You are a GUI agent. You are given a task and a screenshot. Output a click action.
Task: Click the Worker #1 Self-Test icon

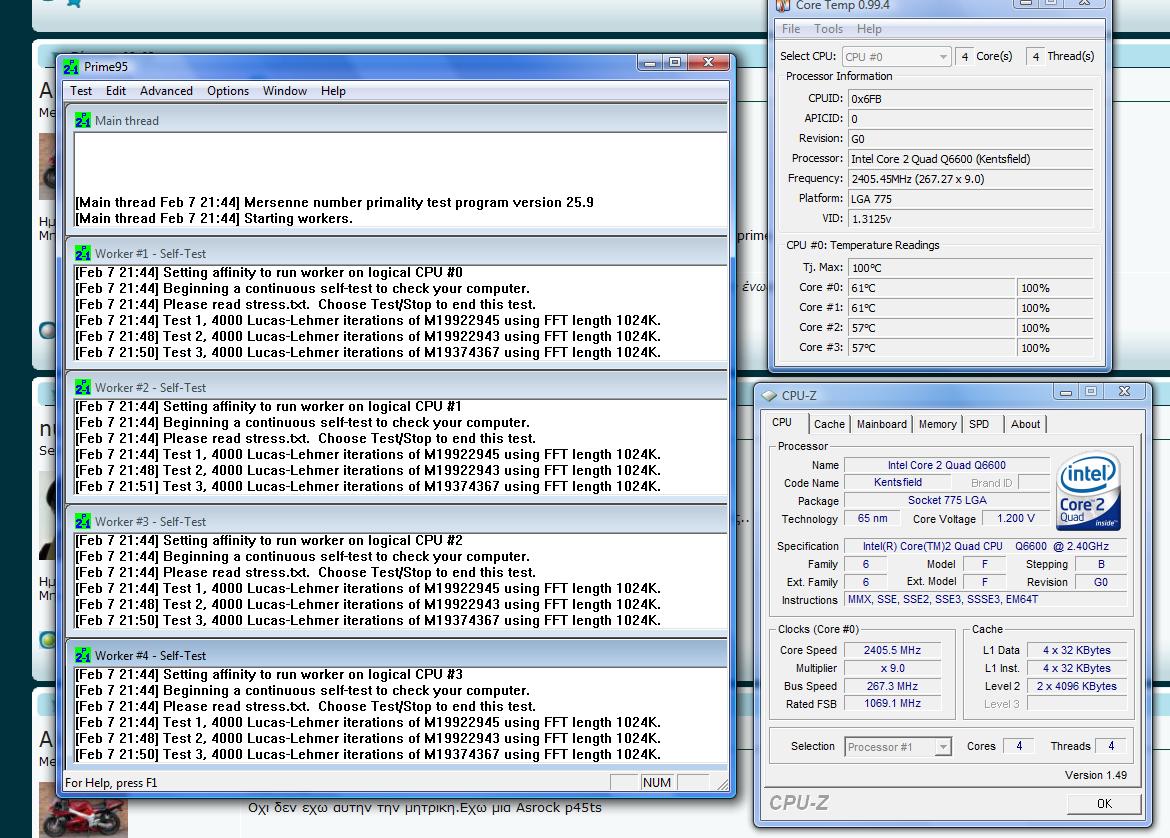coord(83,254)
